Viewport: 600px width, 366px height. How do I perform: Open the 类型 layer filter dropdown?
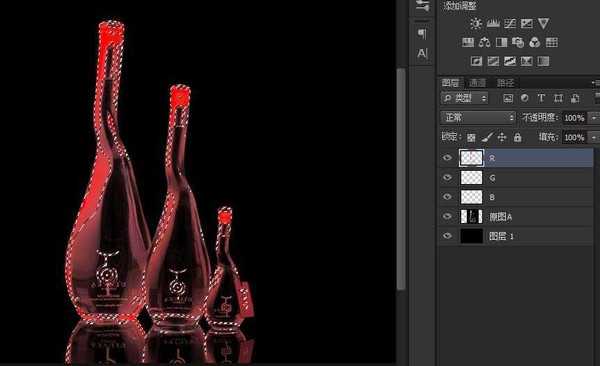coord(465,98)
